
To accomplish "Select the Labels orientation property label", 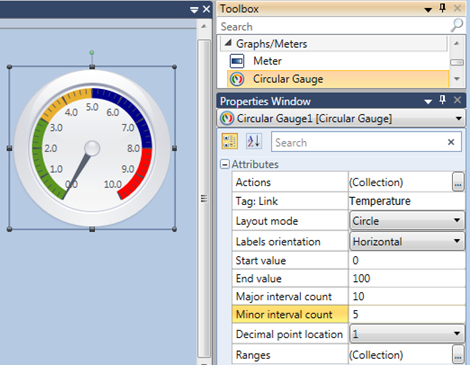I will tap(278, 242).
